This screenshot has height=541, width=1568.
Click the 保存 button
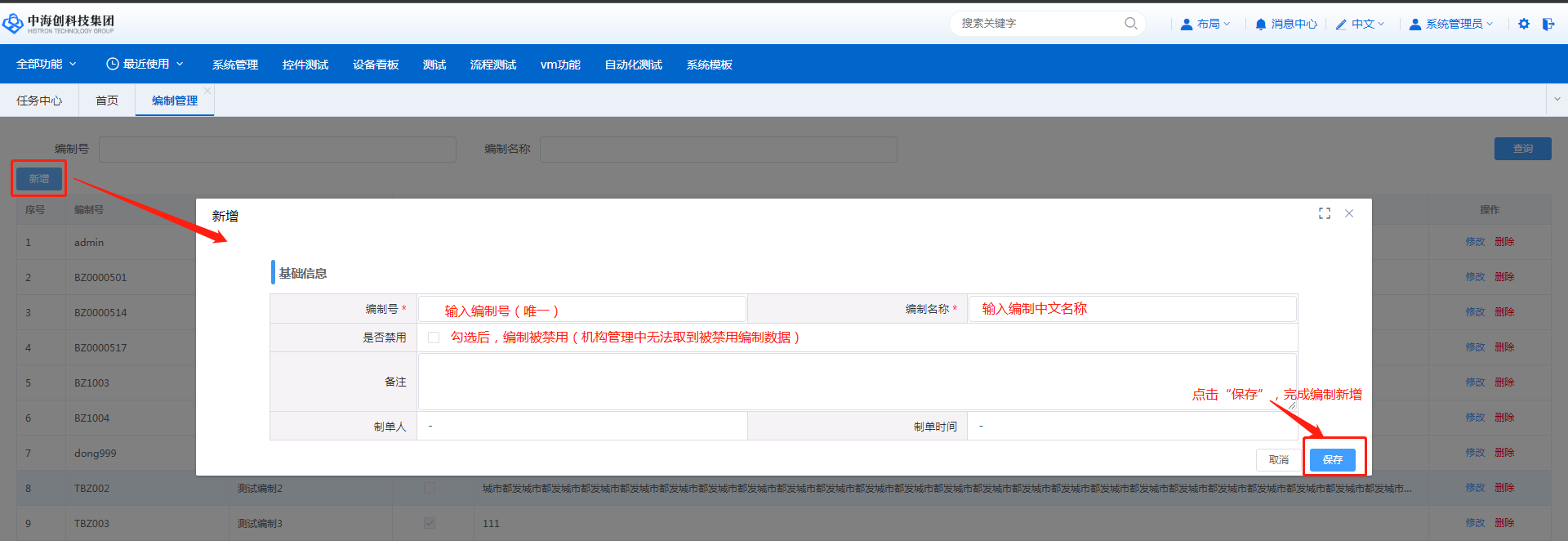click(1333, 460)
